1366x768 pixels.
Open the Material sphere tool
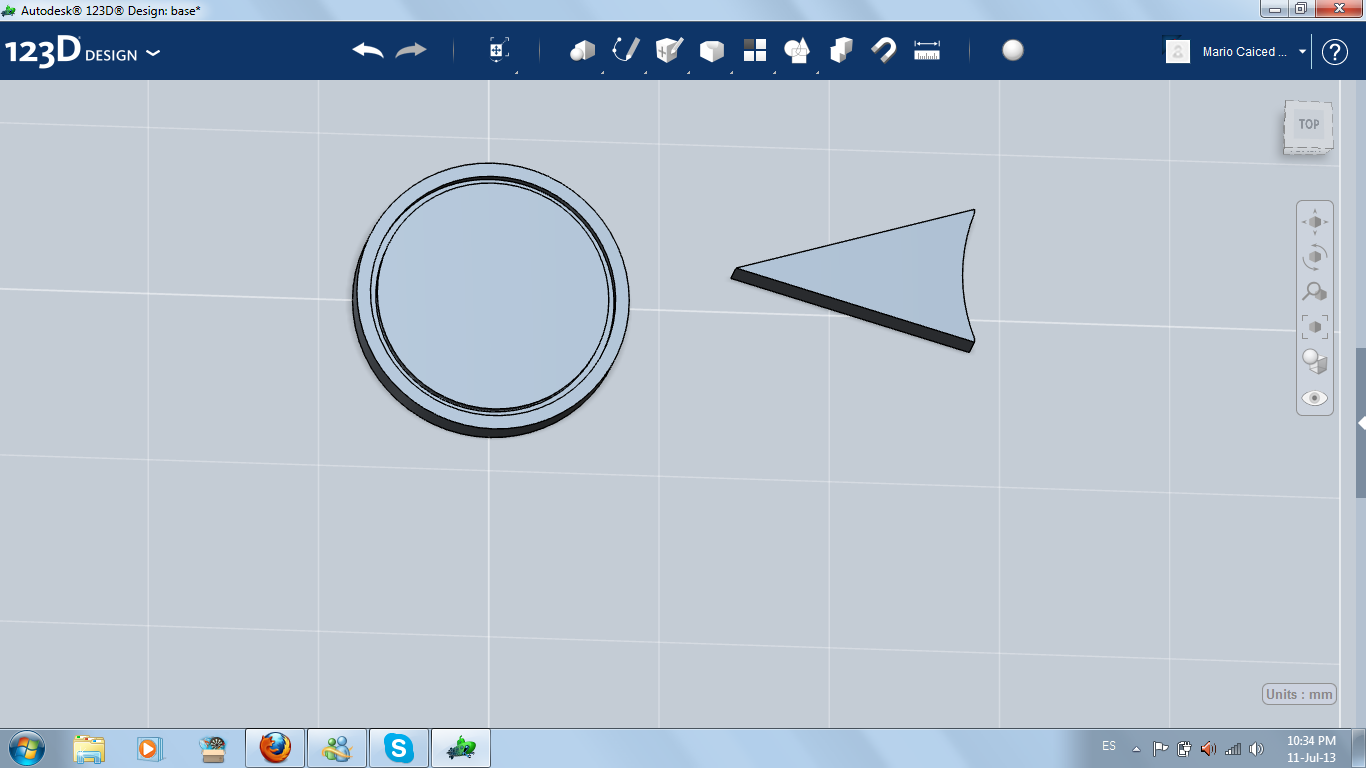(1013, 50)
